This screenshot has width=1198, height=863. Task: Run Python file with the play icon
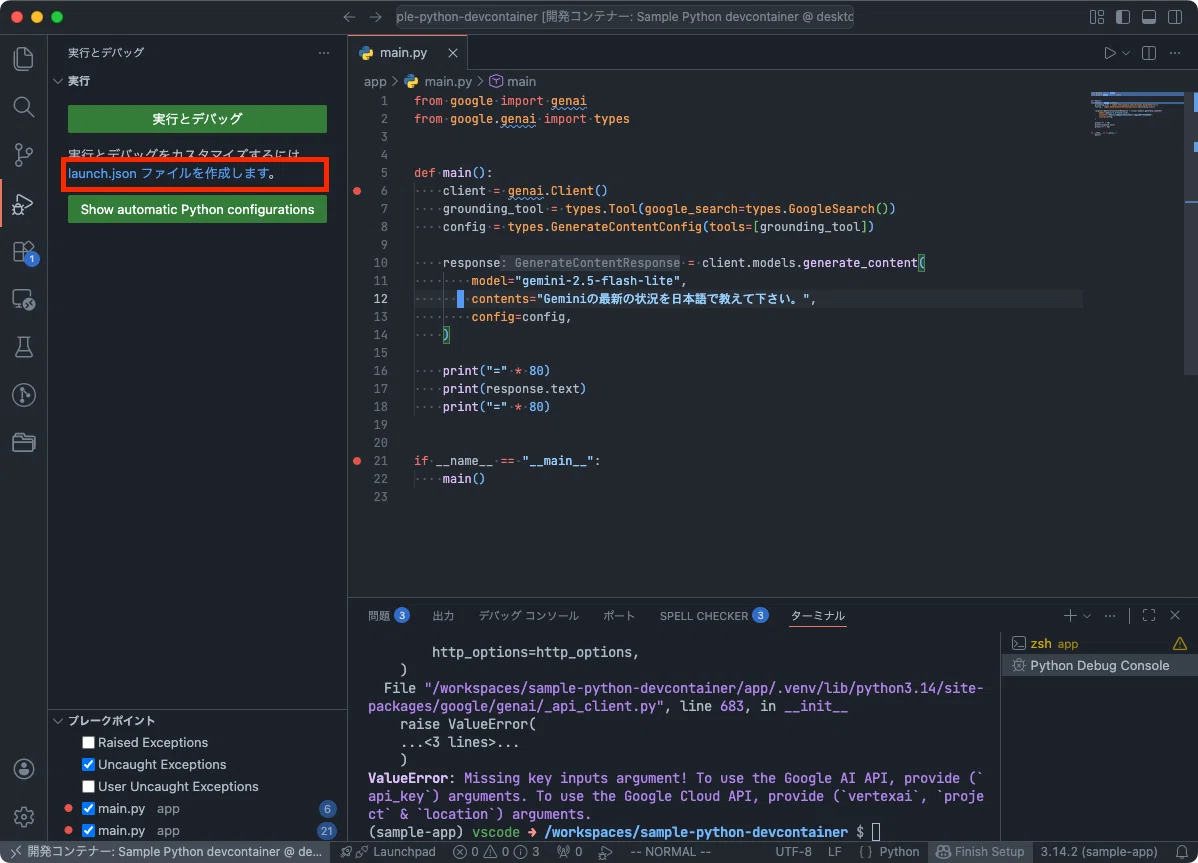point(1109,53)
